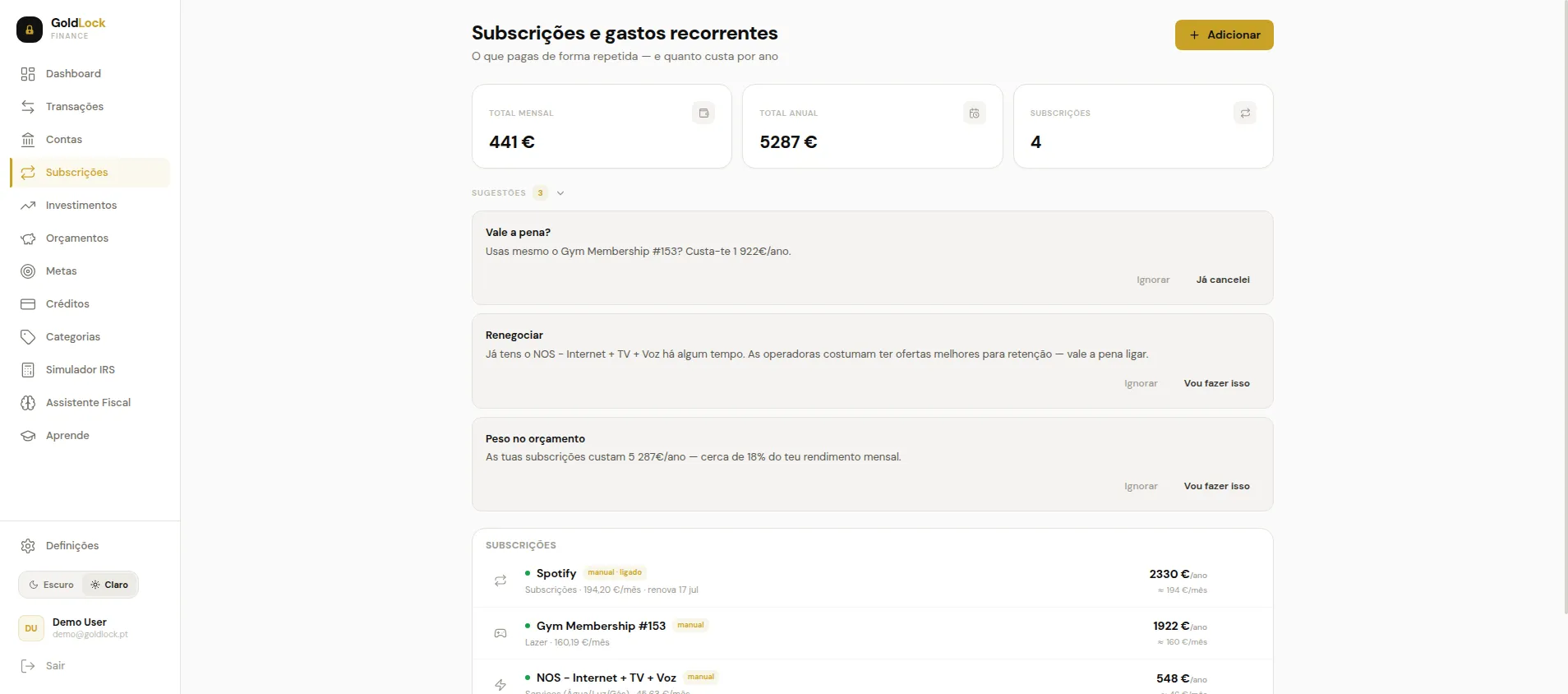Go to Dashboard page

click(90, 74)
